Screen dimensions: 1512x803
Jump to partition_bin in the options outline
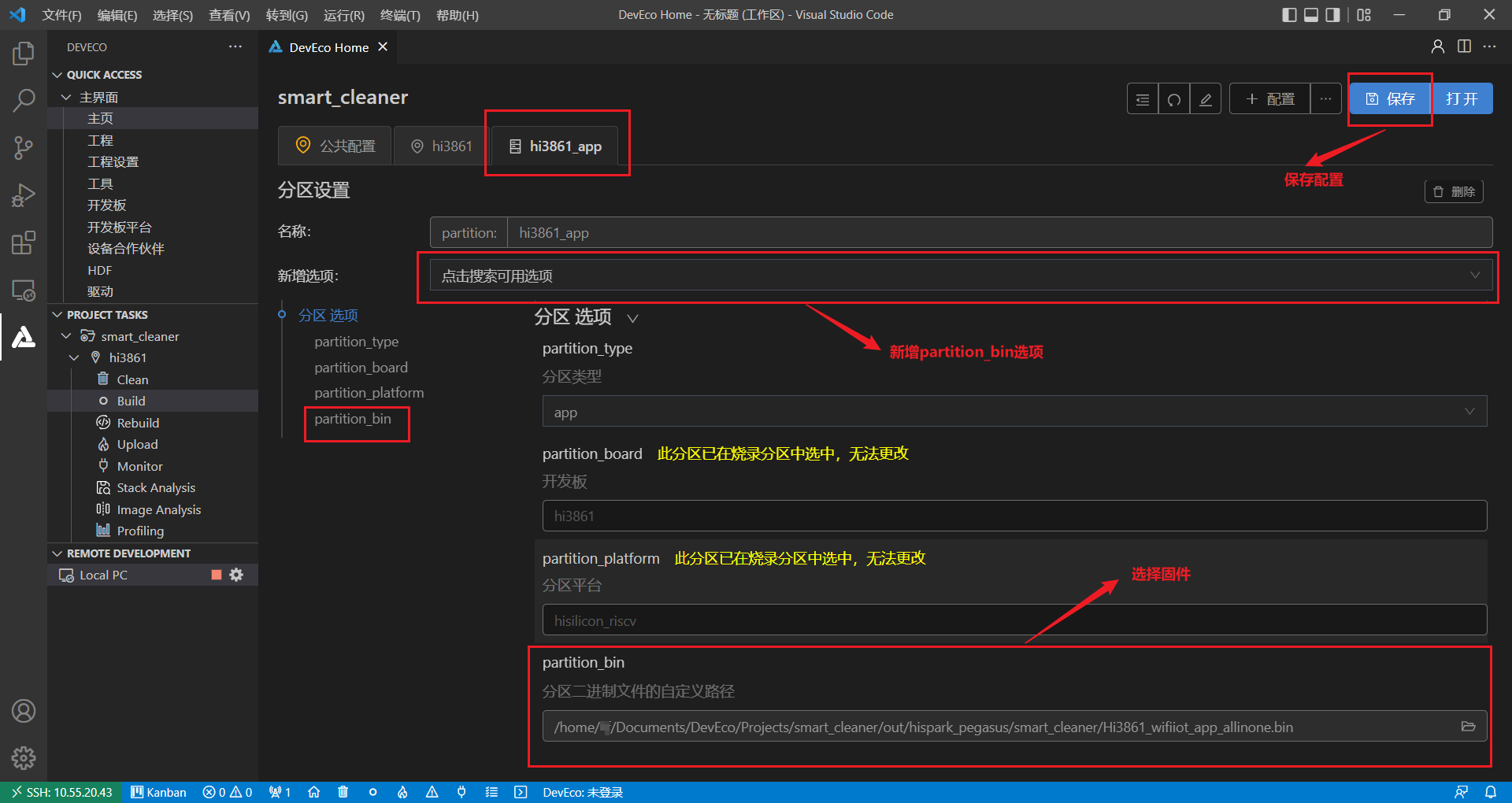[x=353, y=419]
